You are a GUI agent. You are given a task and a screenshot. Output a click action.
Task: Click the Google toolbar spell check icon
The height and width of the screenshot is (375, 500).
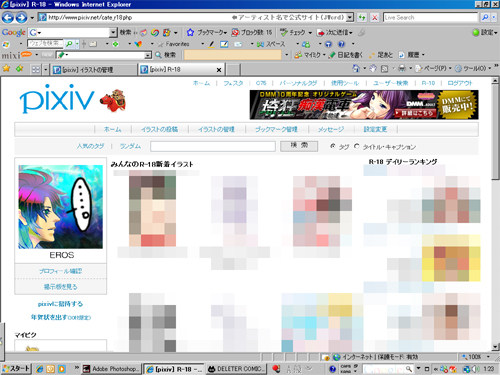coord(284,32)
